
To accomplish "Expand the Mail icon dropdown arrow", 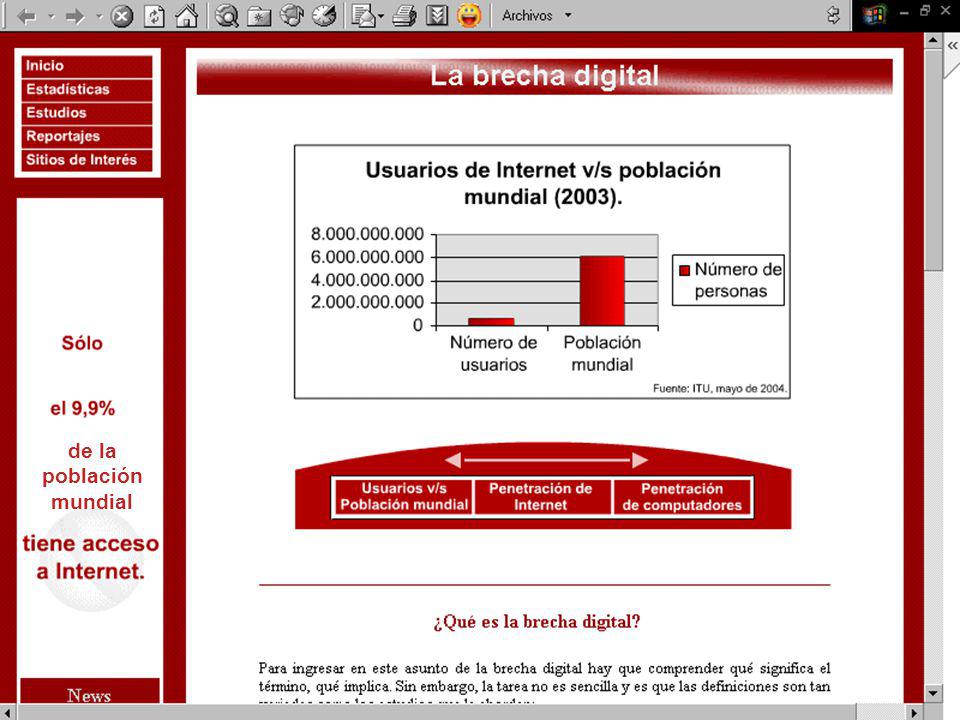I will (x=381, y=17).
